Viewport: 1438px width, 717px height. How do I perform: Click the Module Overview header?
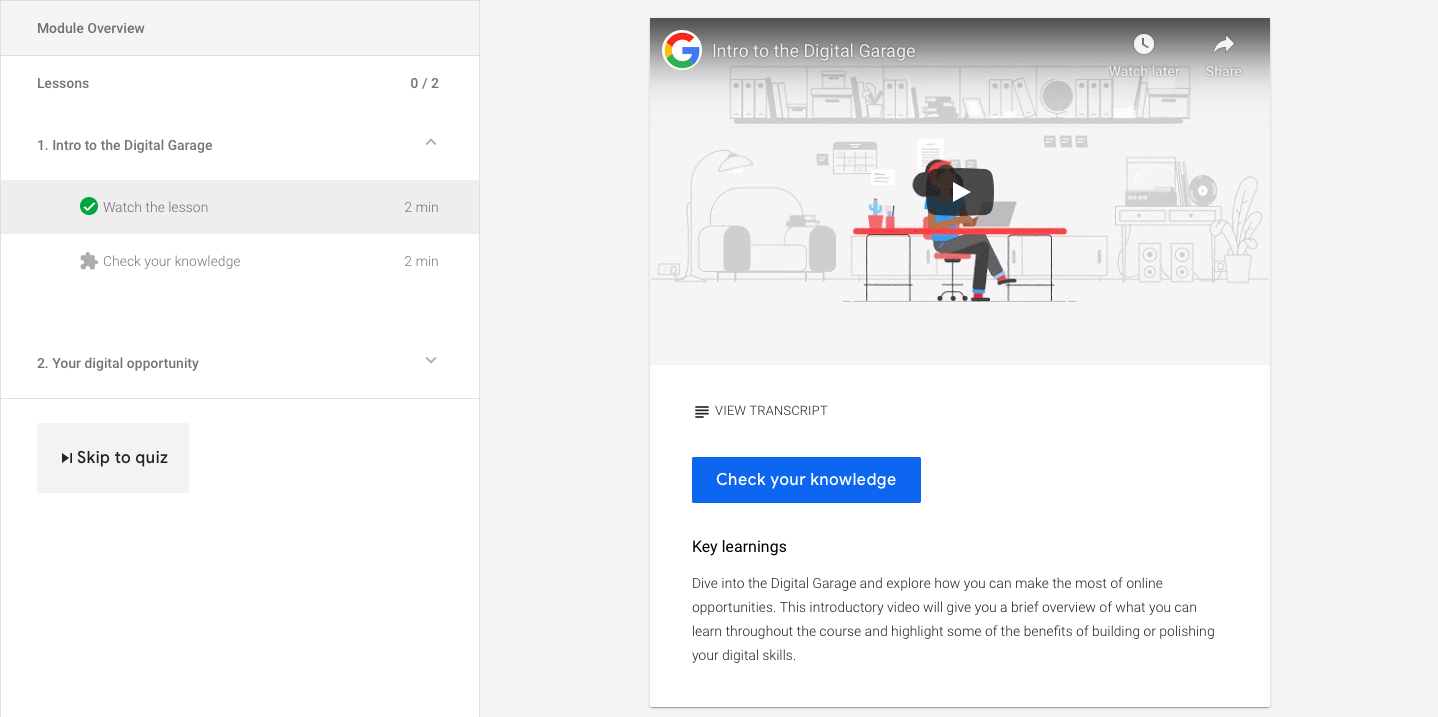pyautogui.click(x=91, y=28)
